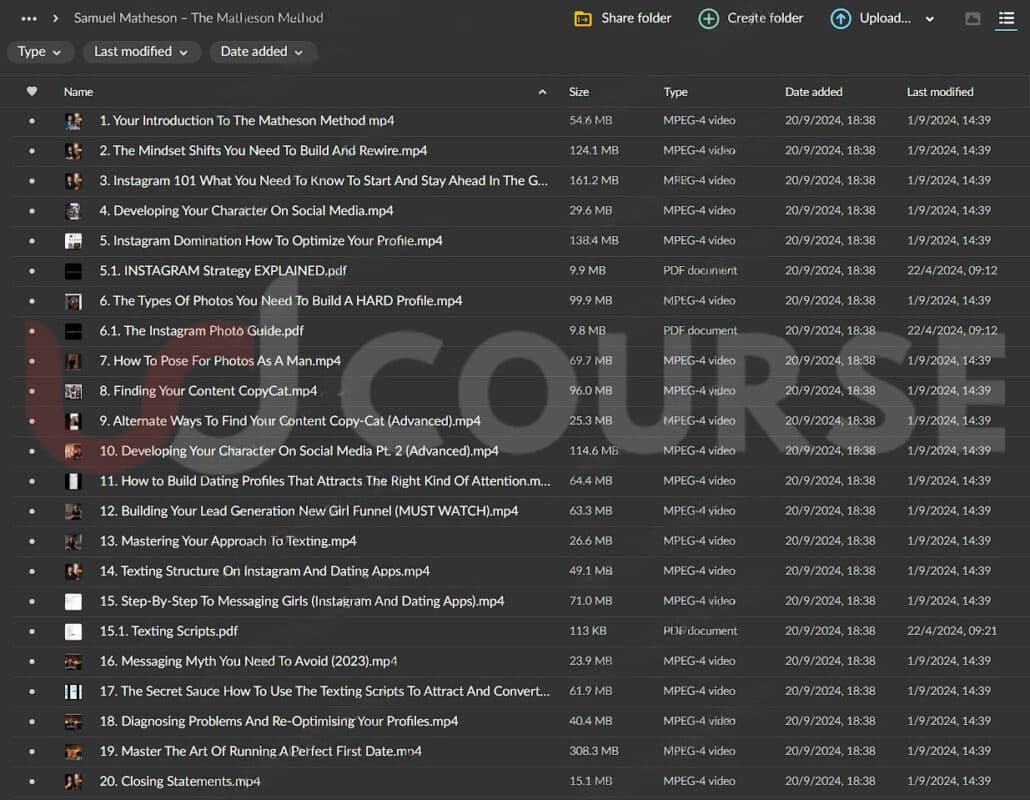Sort files by clicking the Name header
The height and width of the screenshot is (800, 1030).
[78, 91]
